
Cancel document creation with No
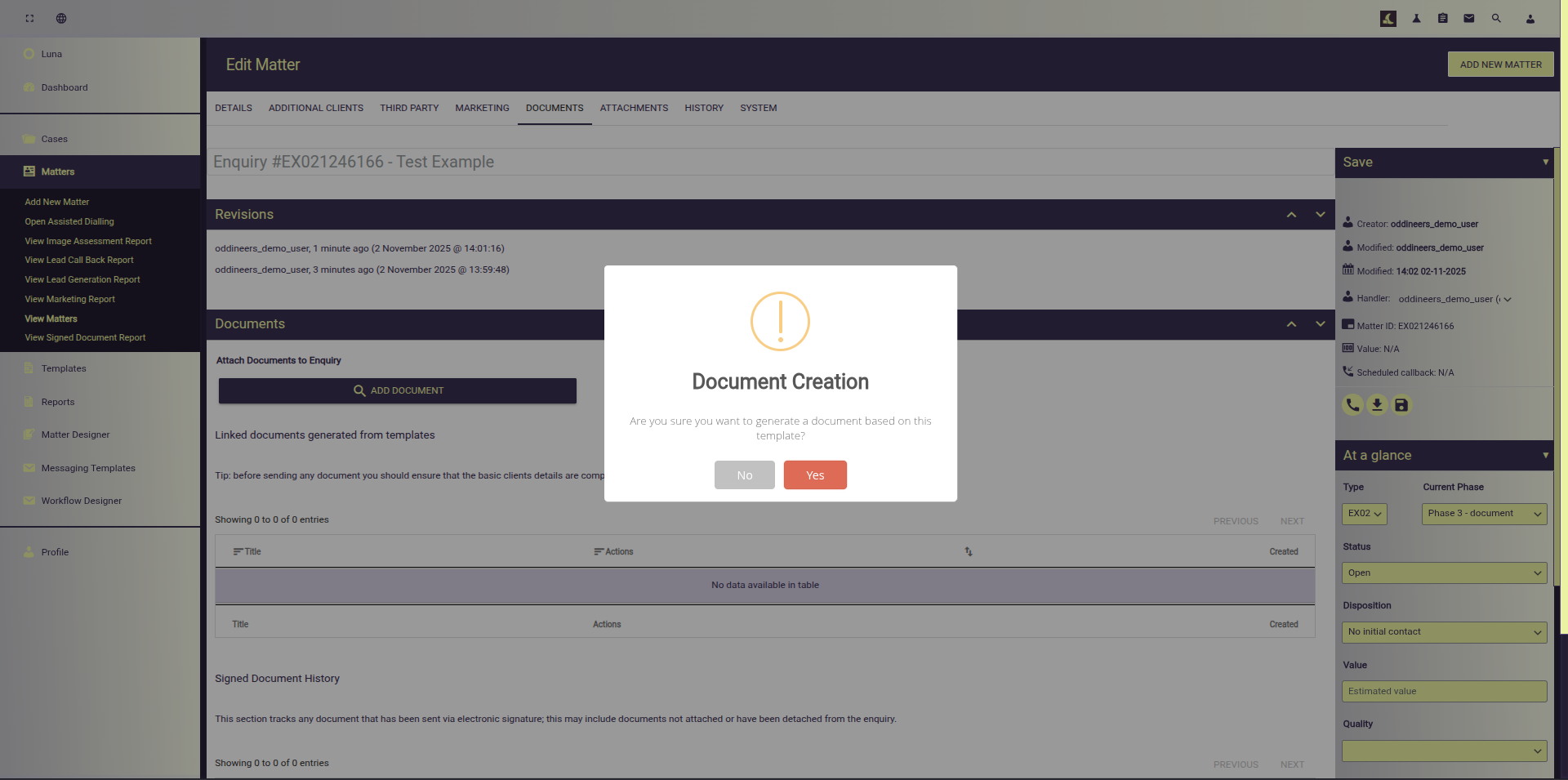(x=744, y=475)
